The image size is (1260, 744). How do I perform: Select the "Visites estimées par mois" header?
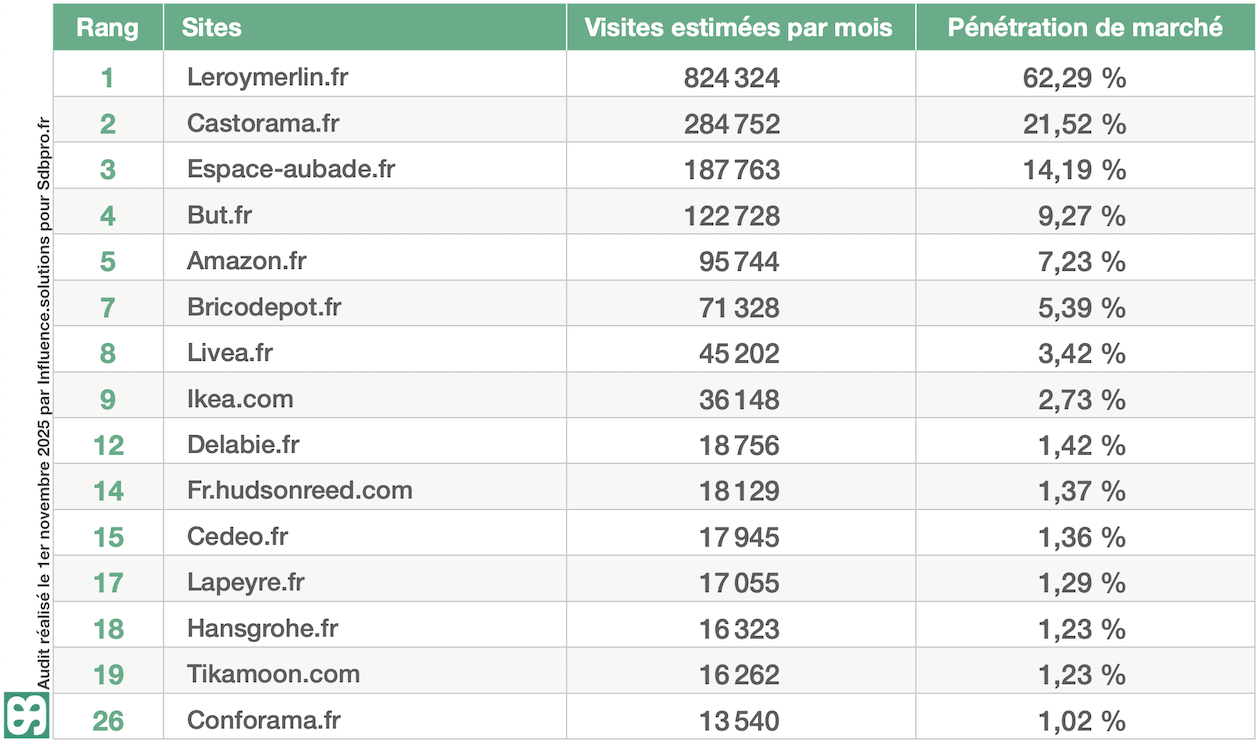click(738, 27)
